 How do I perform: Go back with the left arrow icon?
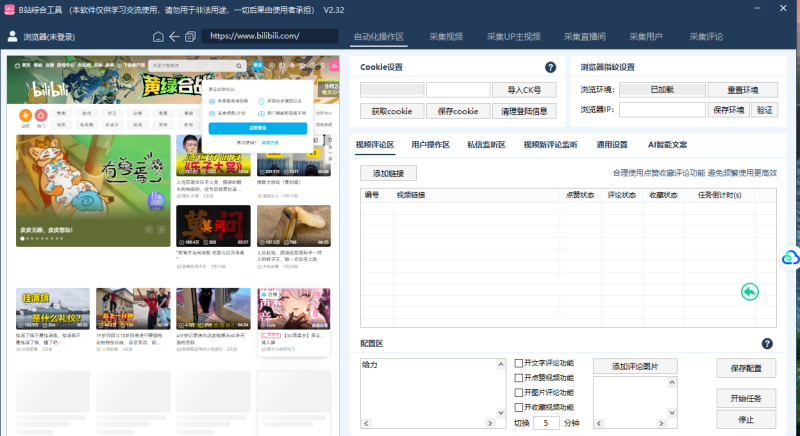pyautogui.click(x=174, y=37)
